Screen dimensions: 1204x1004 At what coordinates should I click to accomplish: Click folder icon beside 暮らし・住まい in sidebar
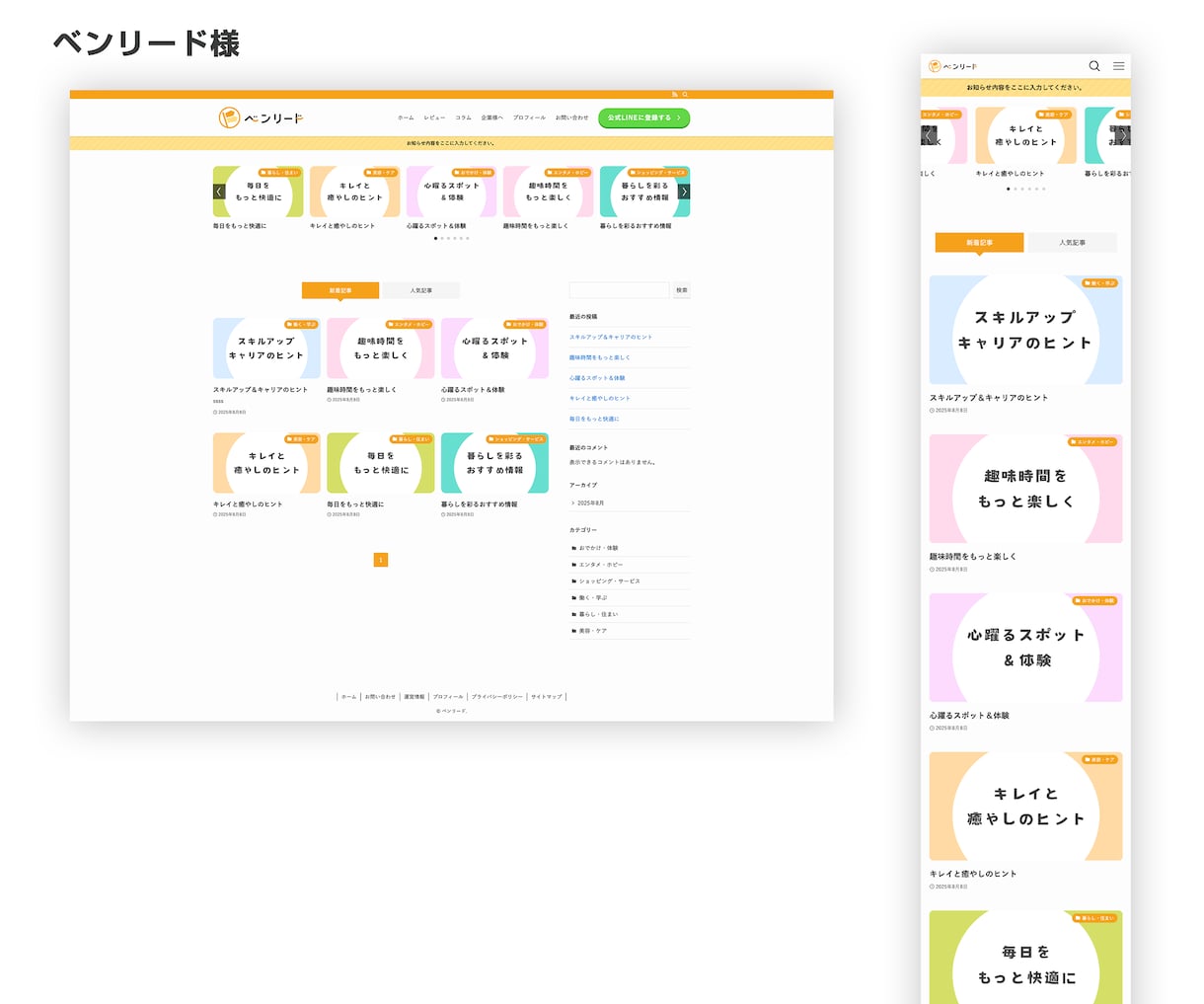573,614
